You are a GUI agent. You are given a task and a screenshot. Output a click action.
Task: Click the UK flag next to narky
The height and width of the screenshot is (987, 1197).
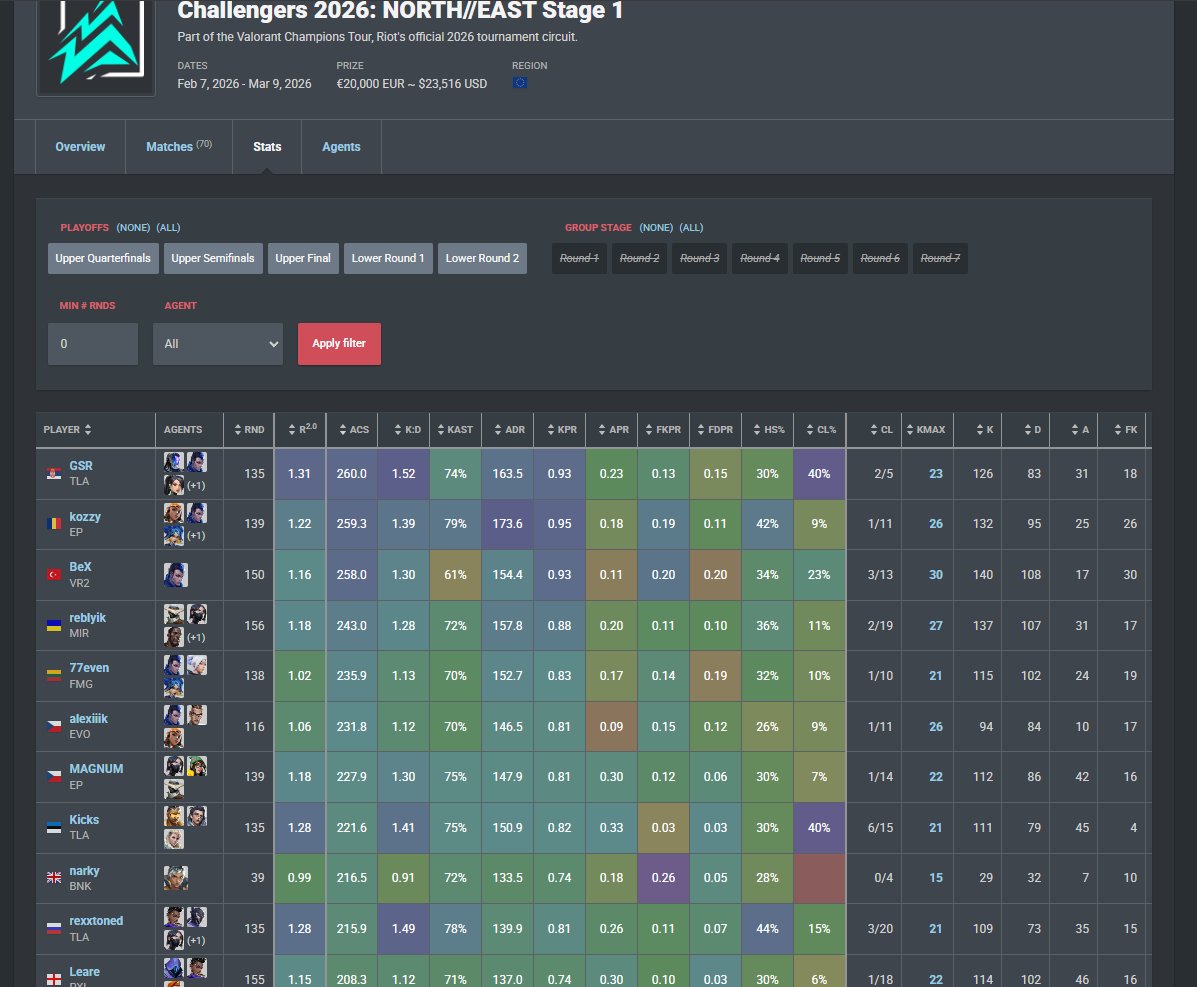[53, 878]
